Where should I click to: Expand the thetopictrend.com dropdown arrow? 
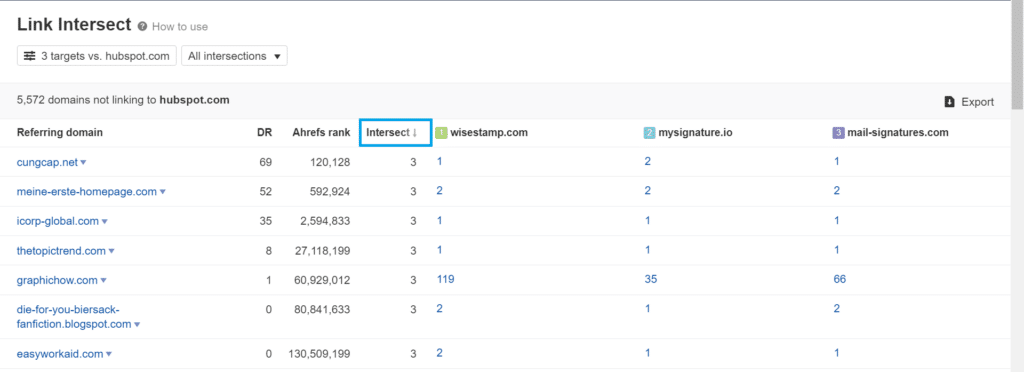pos(112,251)
